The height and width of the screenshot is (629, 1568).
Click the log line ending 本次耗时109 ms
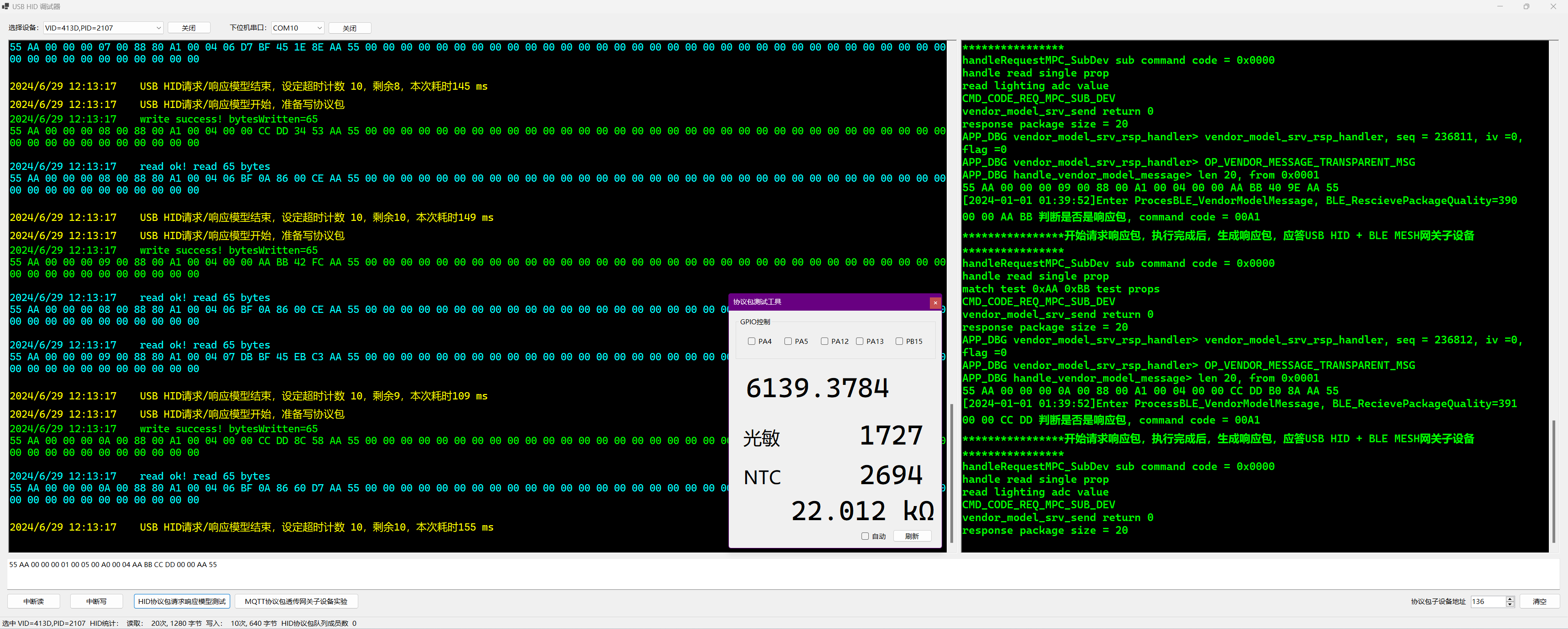point(248,396)
